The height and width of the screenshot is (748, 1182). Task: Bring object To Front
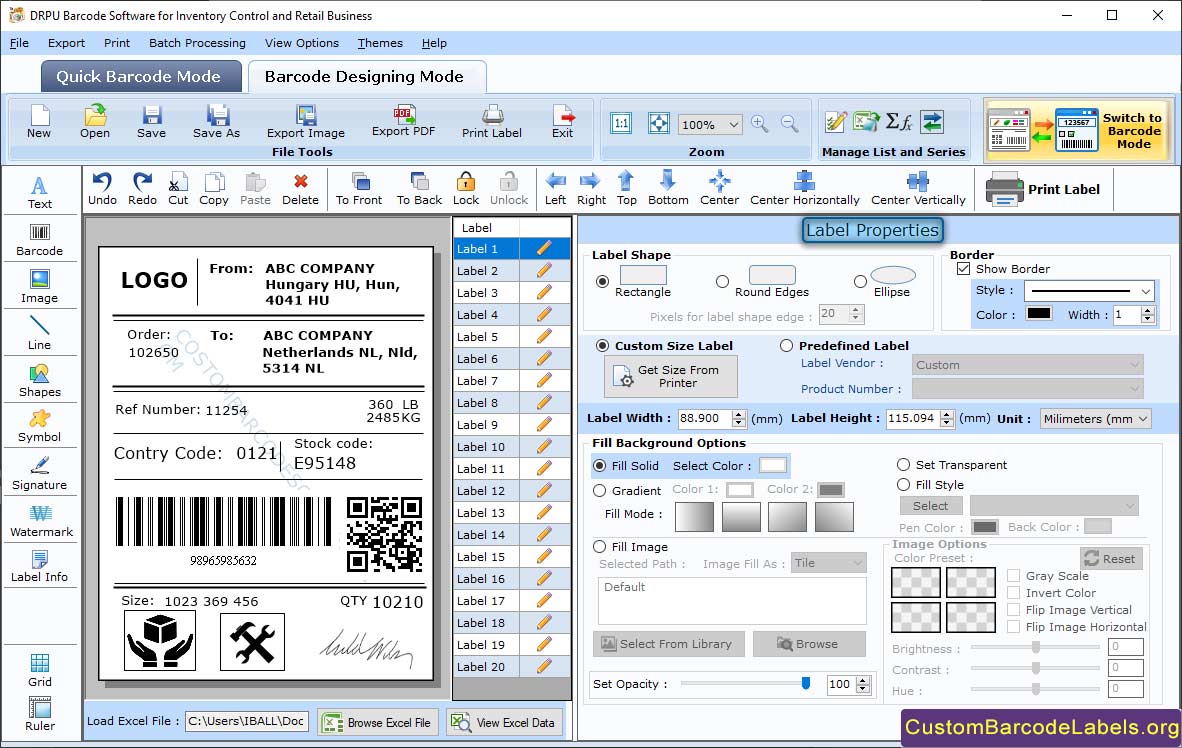[x=359, y=189]
